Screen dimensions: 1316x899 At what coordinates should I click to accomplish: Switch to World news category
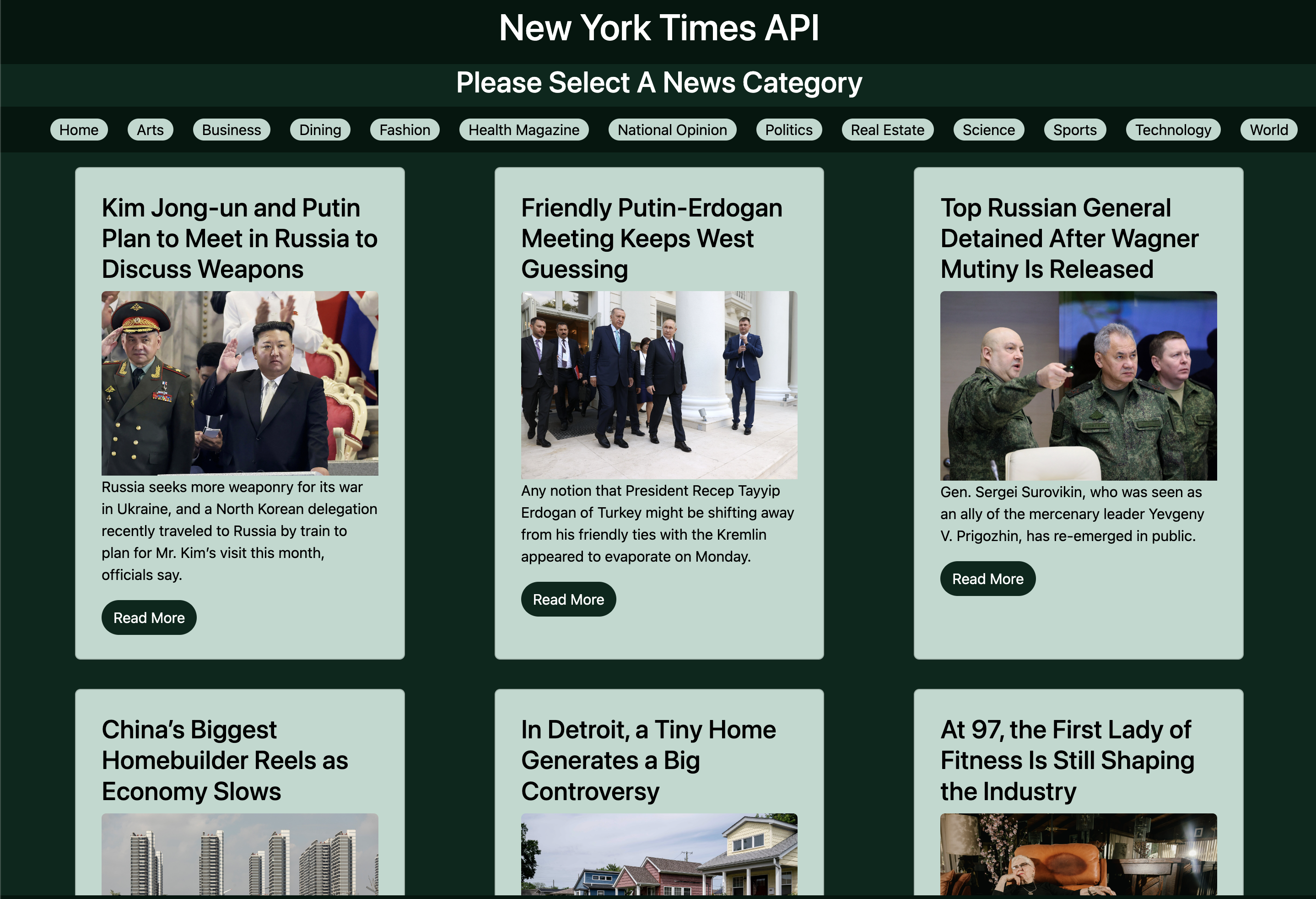click(1268, 130)
